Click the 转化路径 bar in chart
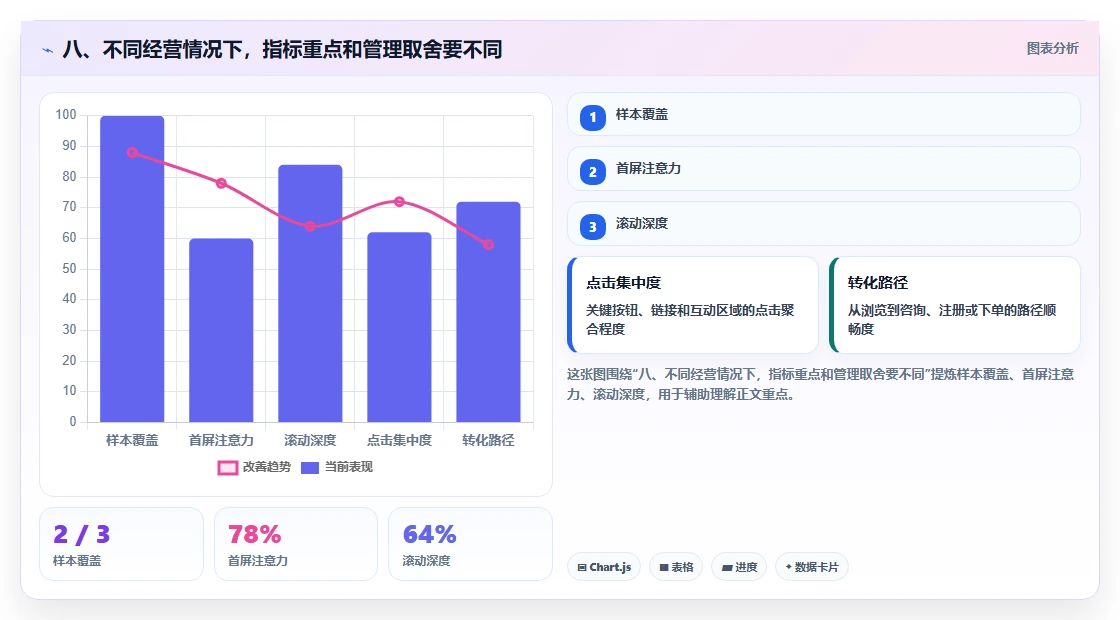 click(489, 311)
